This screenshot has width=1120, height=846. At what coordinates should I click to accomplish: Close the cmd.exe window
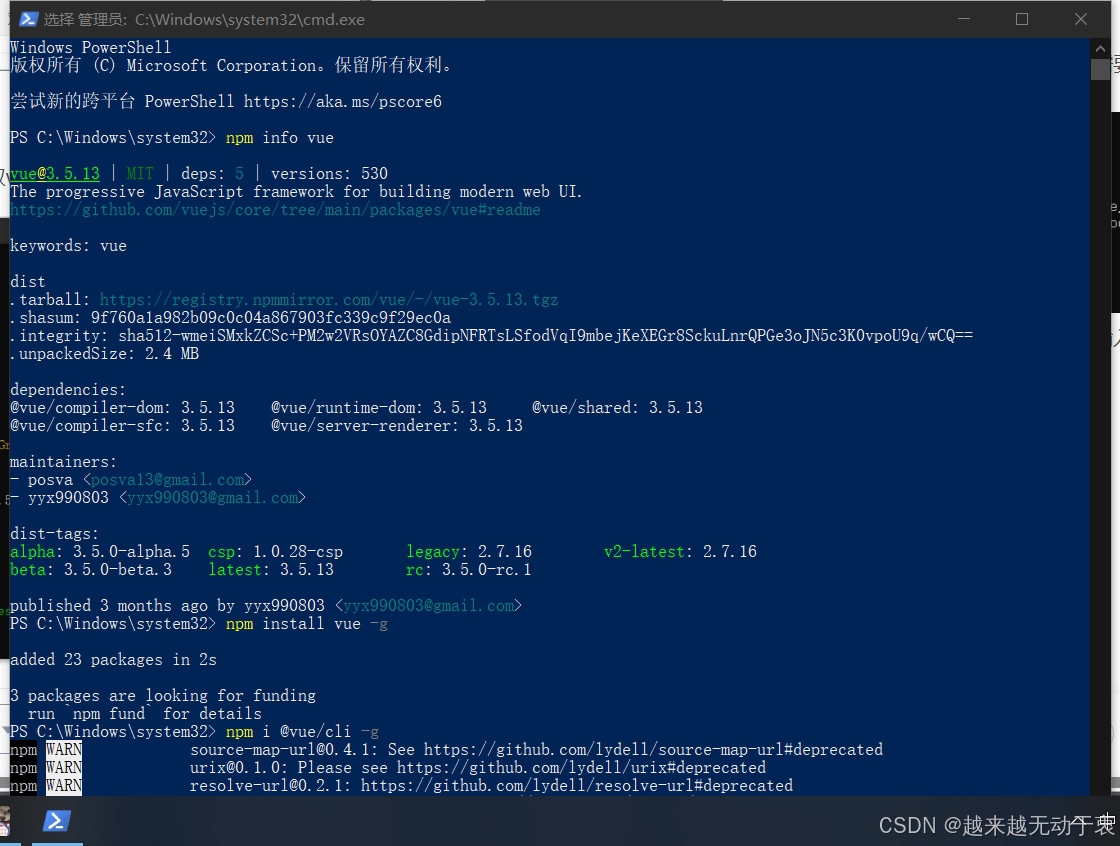1081,19
